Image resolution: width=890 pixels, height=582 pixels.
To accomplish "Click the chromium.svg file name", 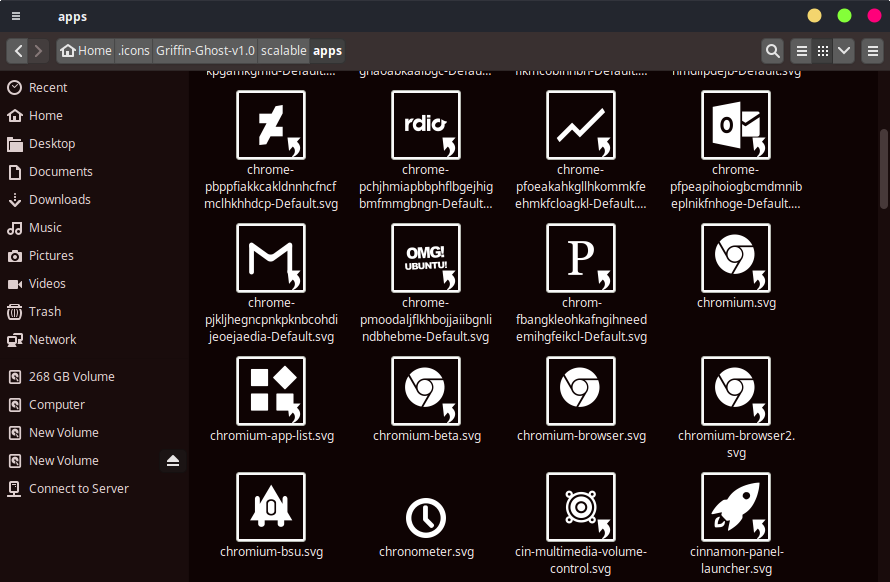I will click(x=736, y=303).
